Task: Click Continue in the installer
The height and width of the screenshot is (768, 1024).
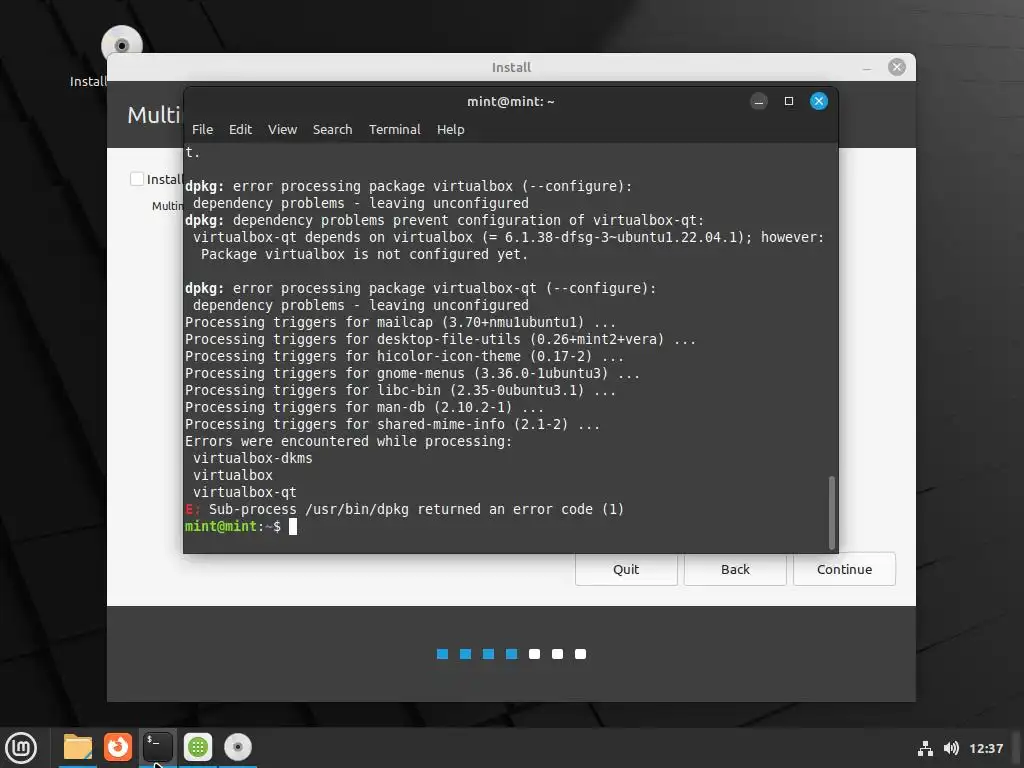Action: coord(844,569)
